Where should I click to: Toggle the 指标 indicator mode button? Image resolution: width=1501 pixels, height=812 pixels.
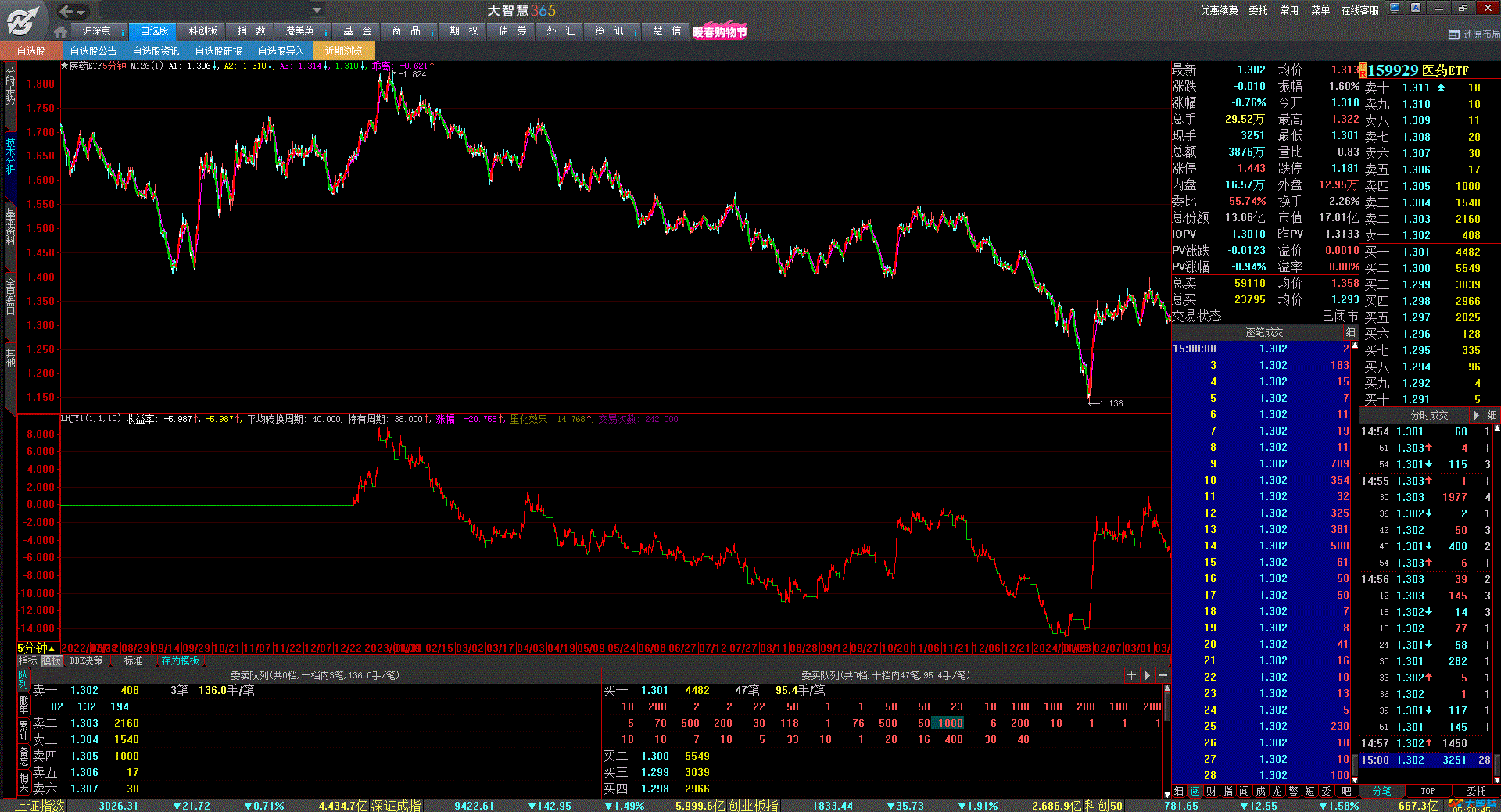click(x=27, y=661)
